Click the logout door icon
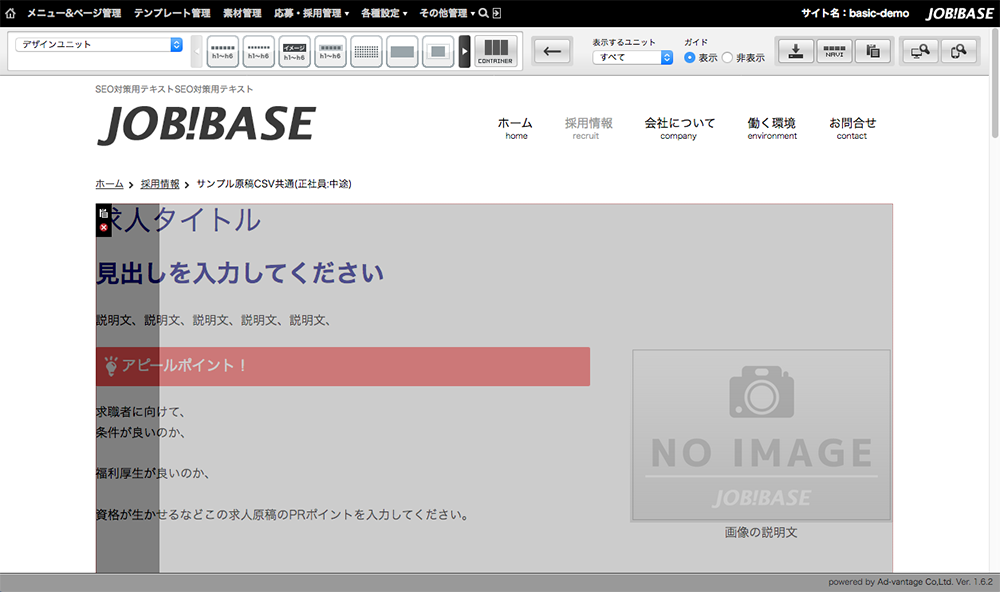The width and height of the screenshot is (1000, 592). tap(497, 13)
